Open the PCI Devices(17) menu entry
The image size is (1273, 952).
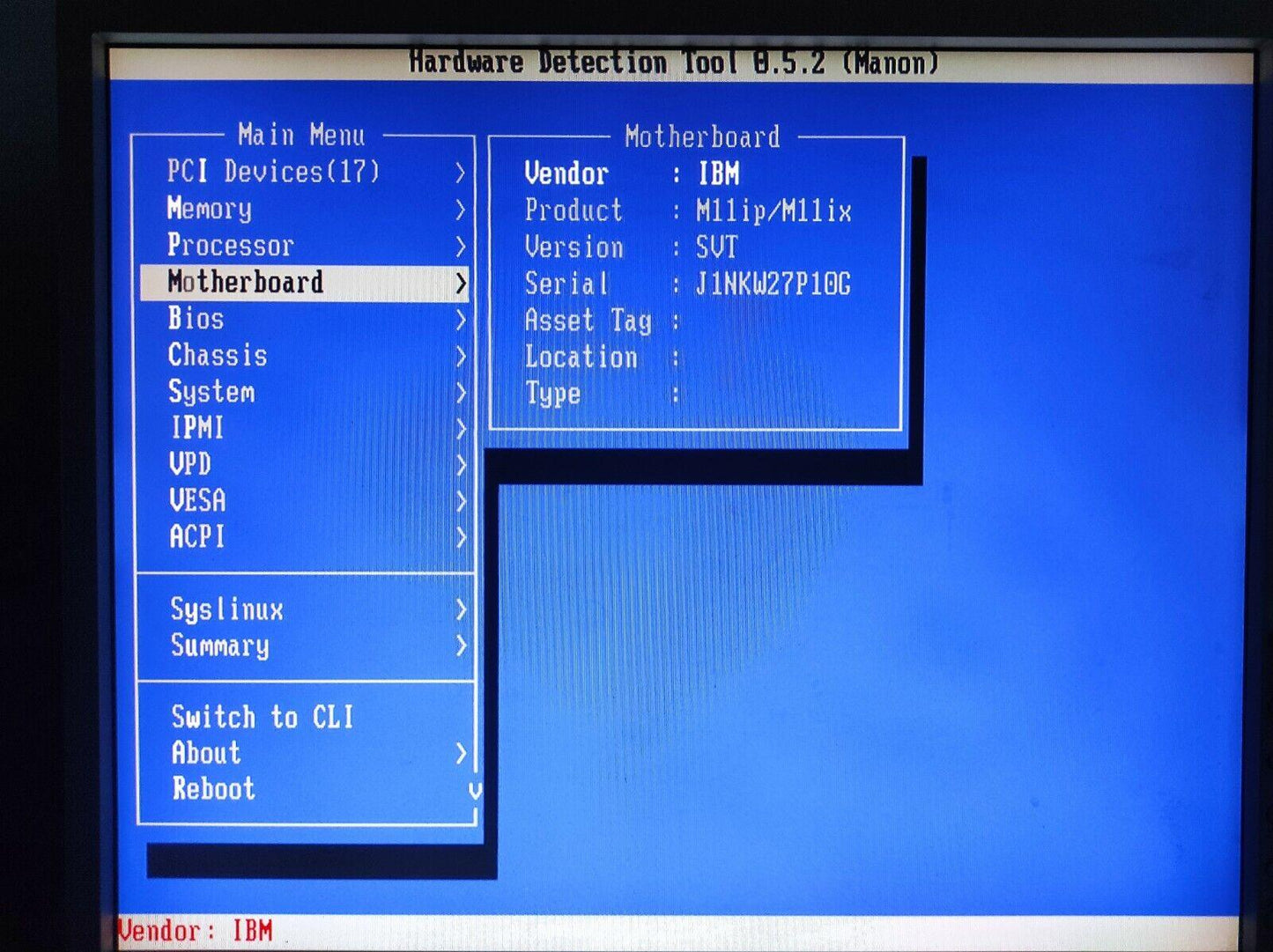(x=273, y=172)
